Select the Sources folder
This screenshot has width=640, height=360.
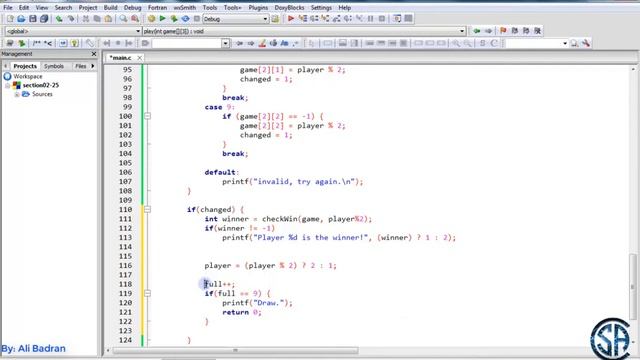coord(42,94)
